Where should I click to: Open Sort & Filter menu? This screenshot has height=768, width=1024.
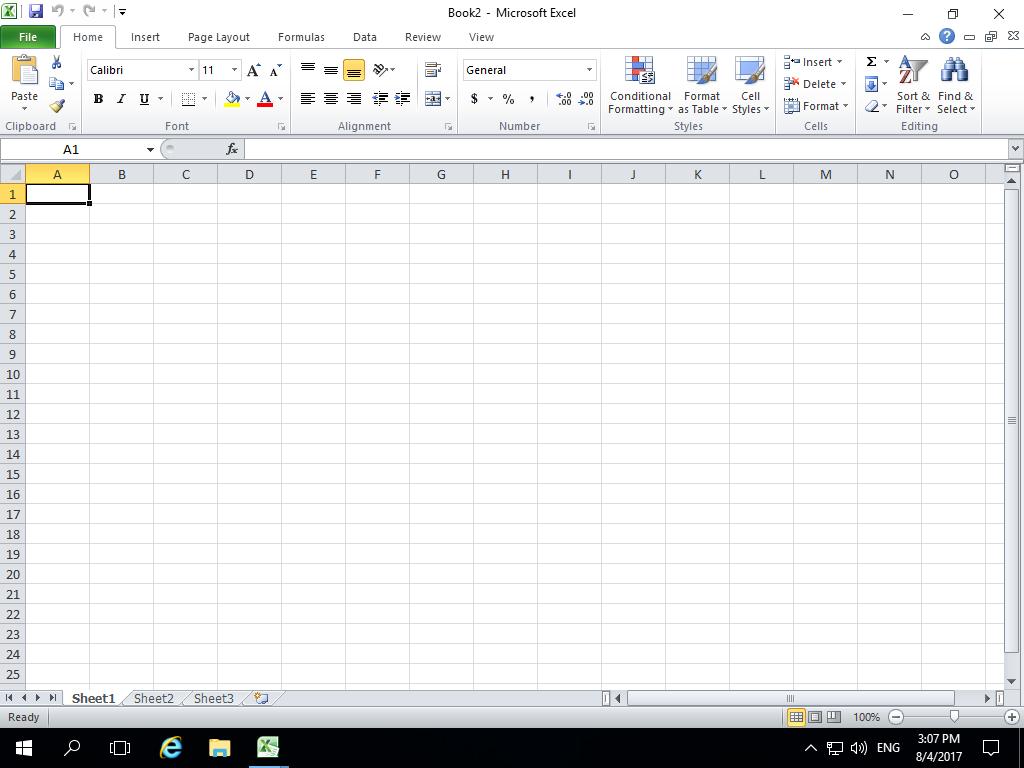click(x=913, y=86)
